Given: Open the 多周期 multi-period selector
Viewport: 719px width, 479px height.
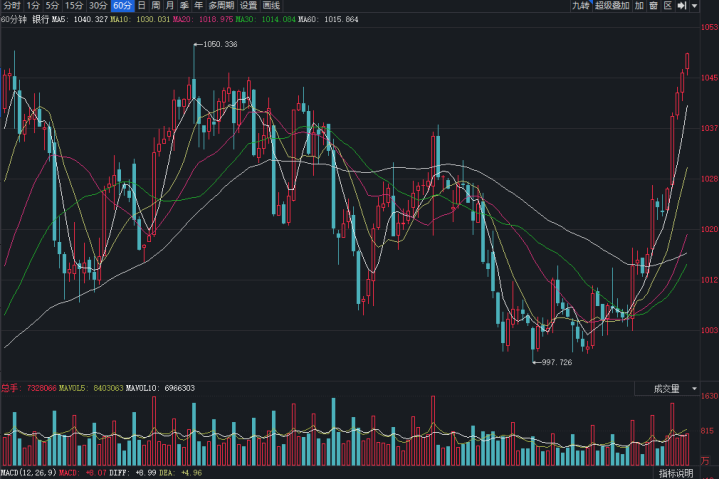Looking at the screenshot, I should coord(221,6).
